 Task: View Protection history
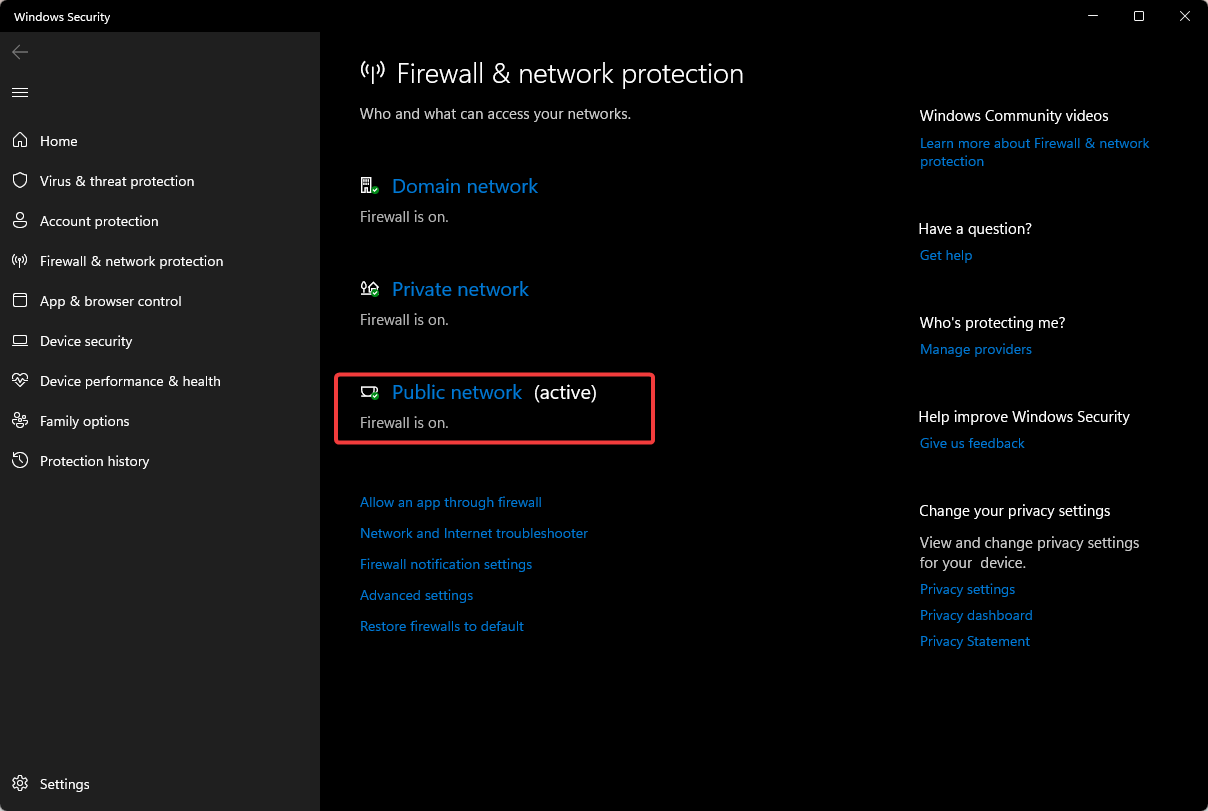point(93,461)
